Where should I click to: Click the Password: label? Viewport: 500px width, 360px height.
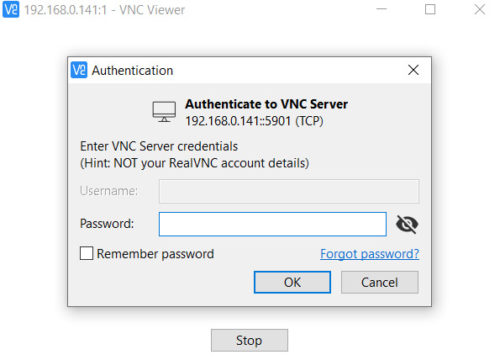107,223
